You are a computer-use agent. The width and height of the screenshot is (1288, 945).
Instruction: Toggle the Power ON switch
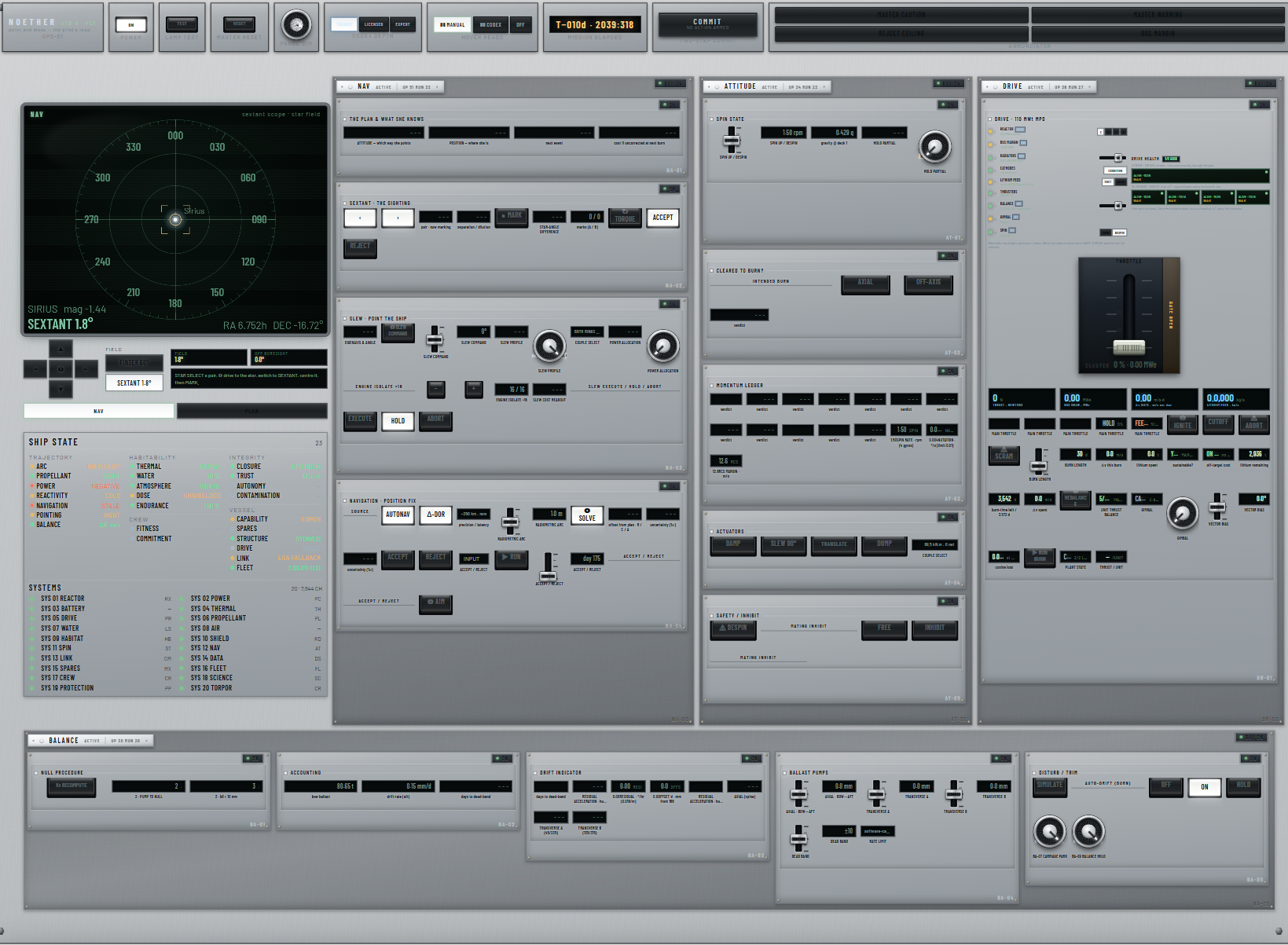(131, 25)
